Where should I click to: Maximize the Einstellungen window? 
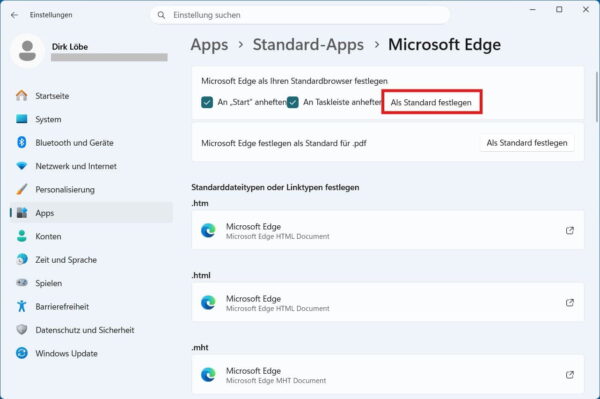[x=559, y=10]
